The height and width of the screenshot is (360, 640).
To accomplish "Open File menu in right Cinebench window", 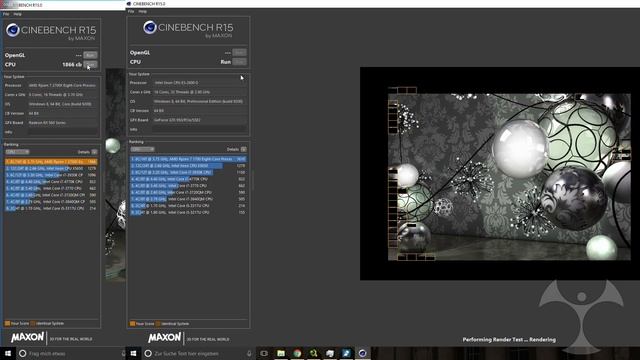I will click(x=131, y=11).
